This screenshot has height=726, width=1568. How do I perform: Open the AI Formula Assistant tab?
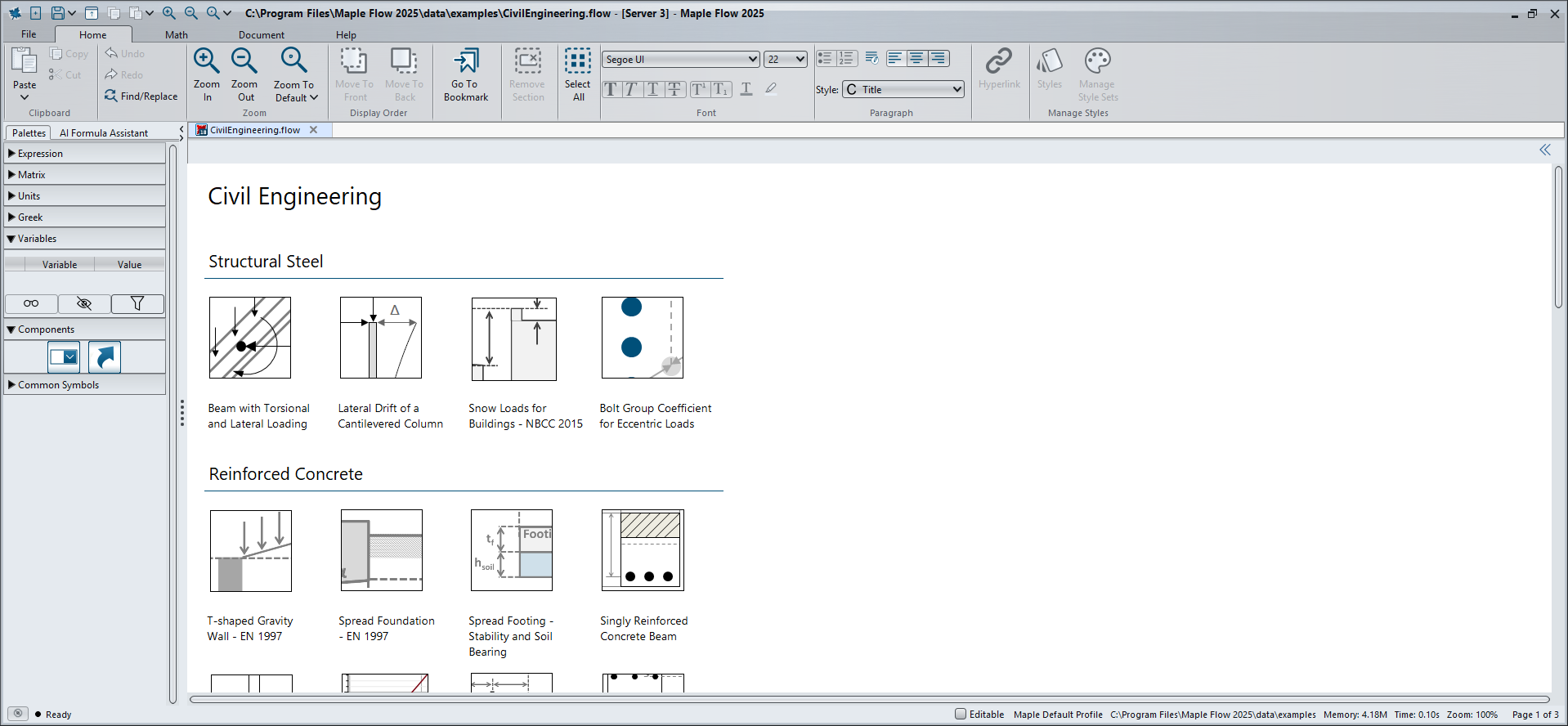click(x=104, y=133)
